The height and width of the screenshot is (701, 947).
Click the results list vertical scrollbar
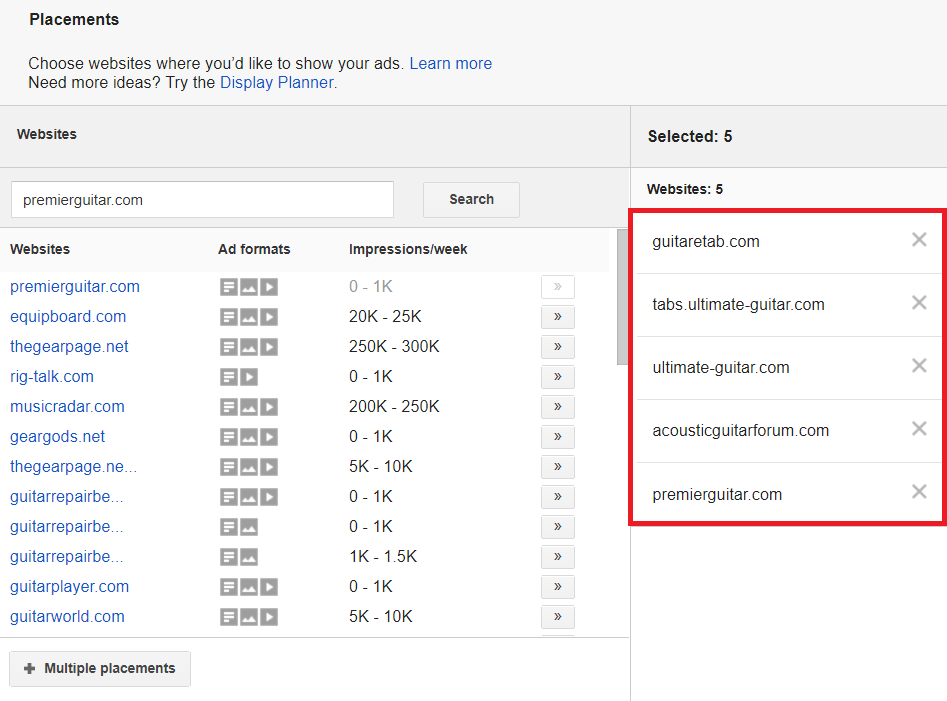coord(622,297)
